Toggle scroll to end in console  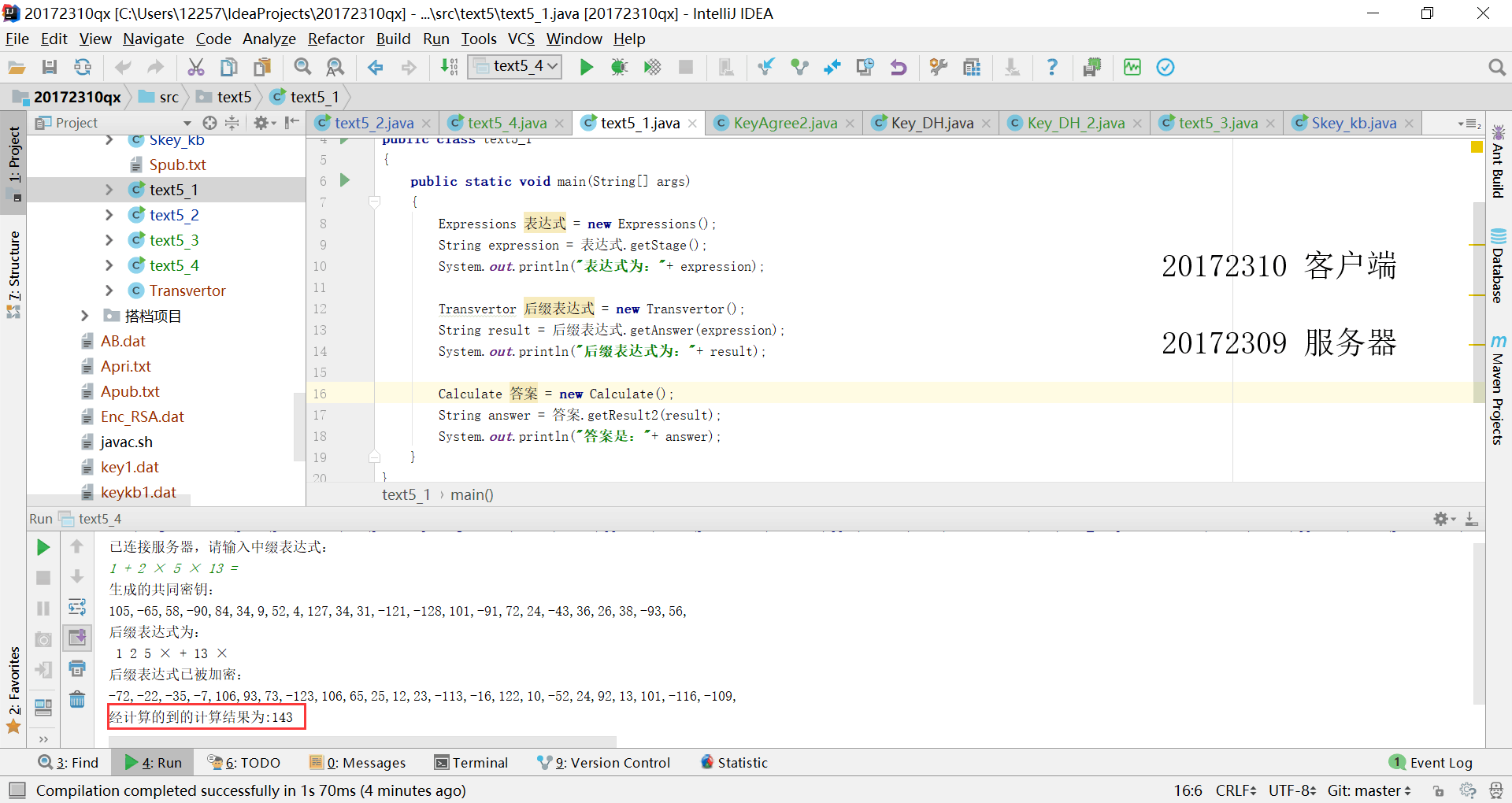coord(77,638)
